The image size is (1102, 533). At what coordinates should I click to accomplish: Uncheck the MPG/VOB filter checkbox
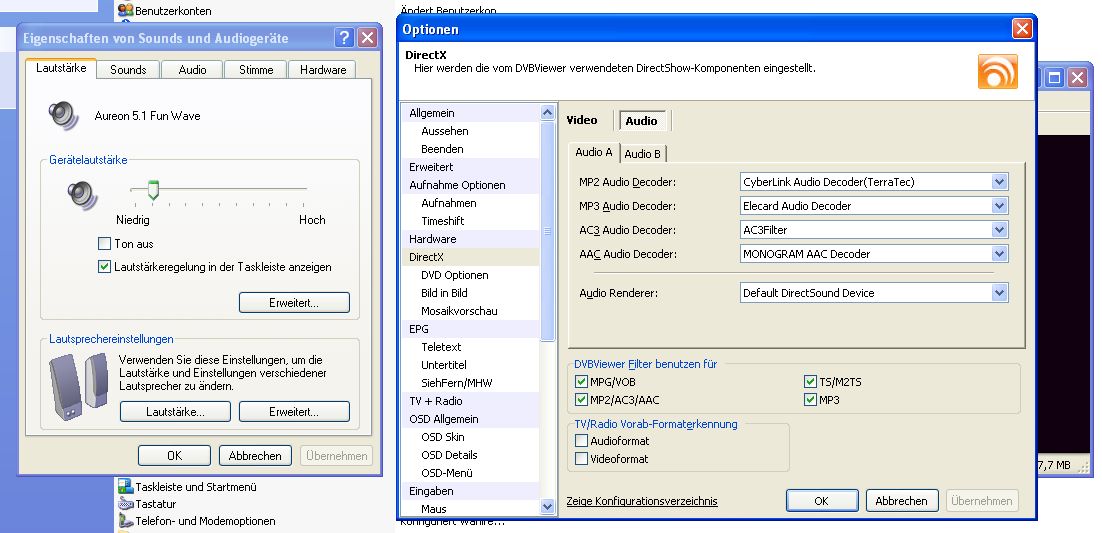[582, 382]
